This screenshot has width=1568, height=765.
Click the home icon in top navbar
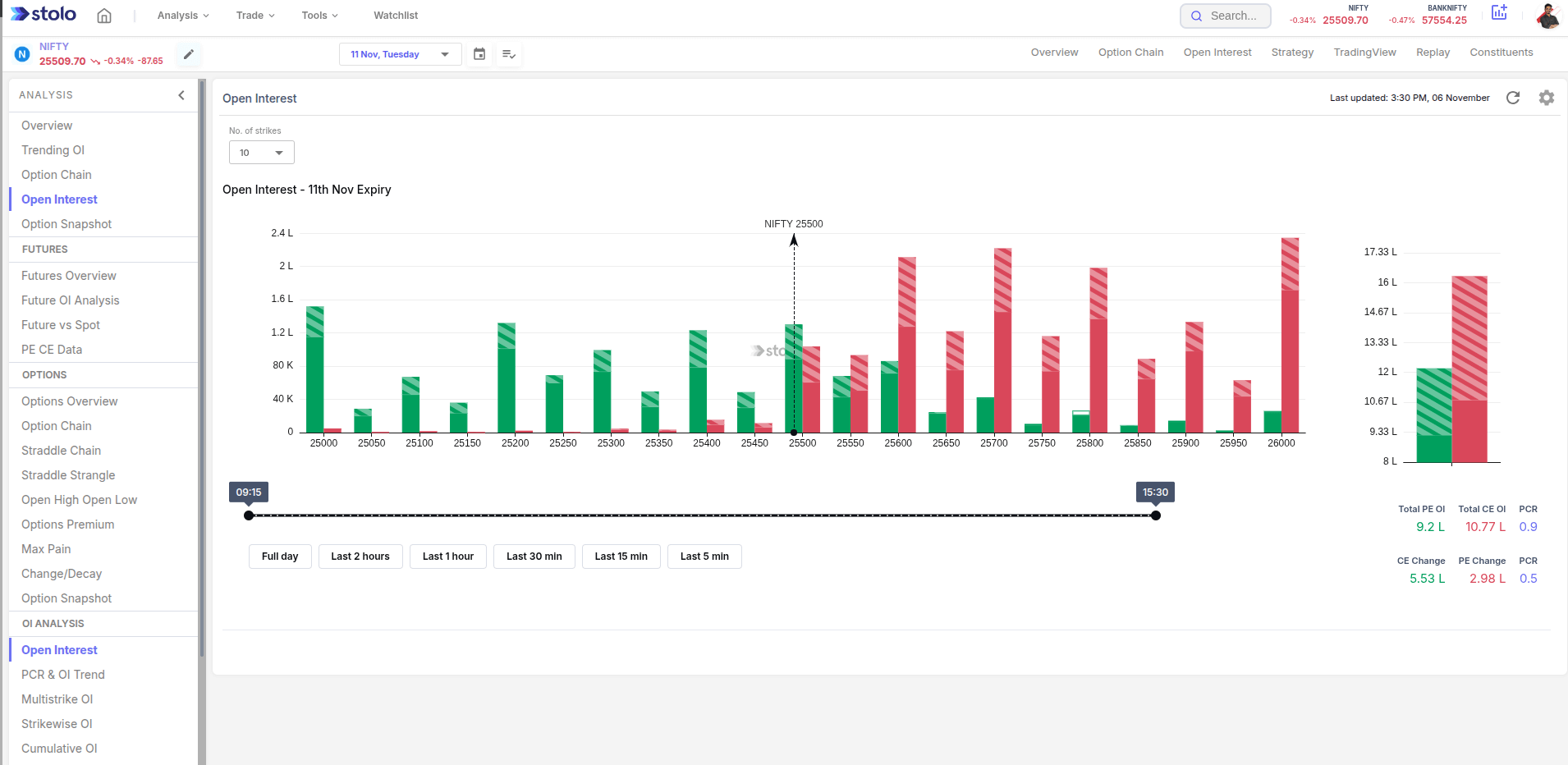[x=104, y=16]
